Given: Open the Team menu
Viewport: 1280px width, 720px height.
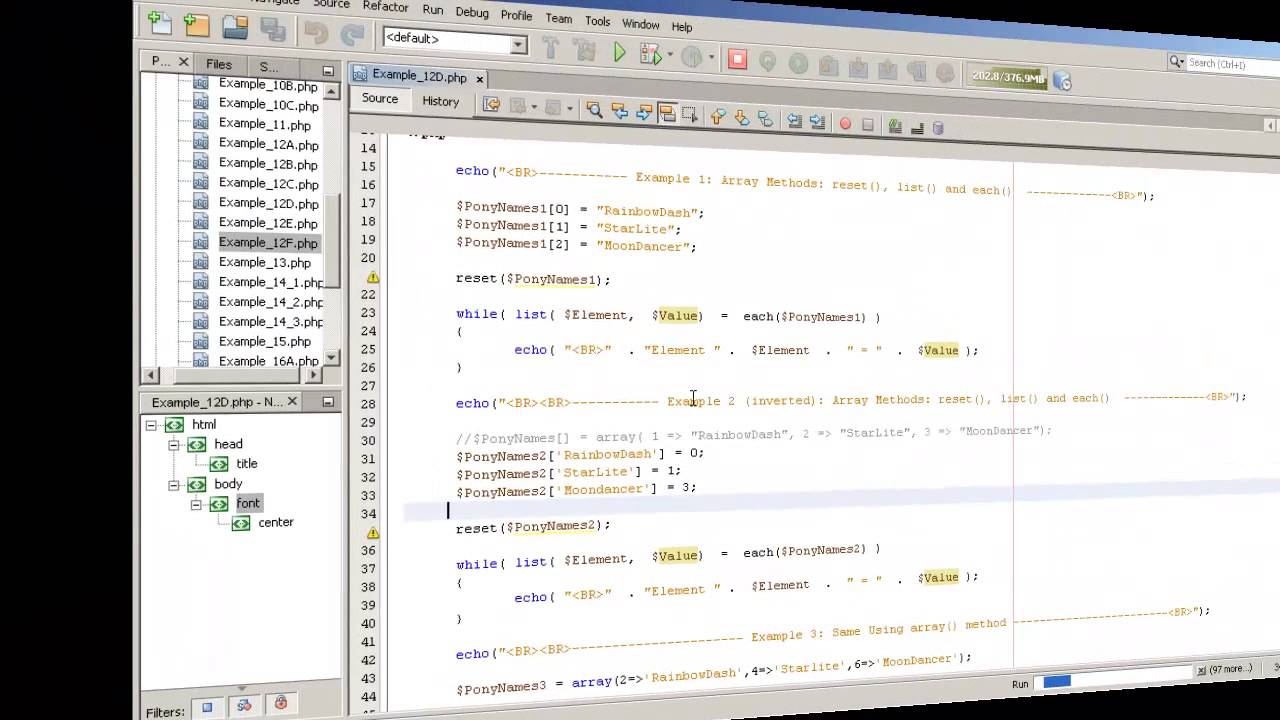Looking at the screenshot, I should point(559,19).
